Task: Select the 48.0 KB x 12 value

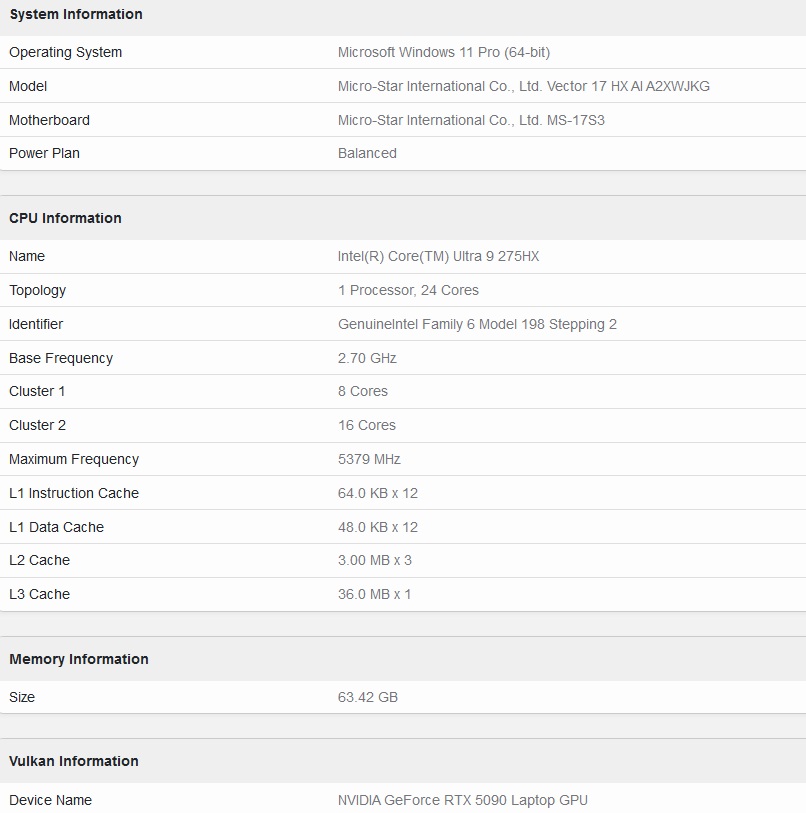Action: pyautogui.click(x=378, y=527)
